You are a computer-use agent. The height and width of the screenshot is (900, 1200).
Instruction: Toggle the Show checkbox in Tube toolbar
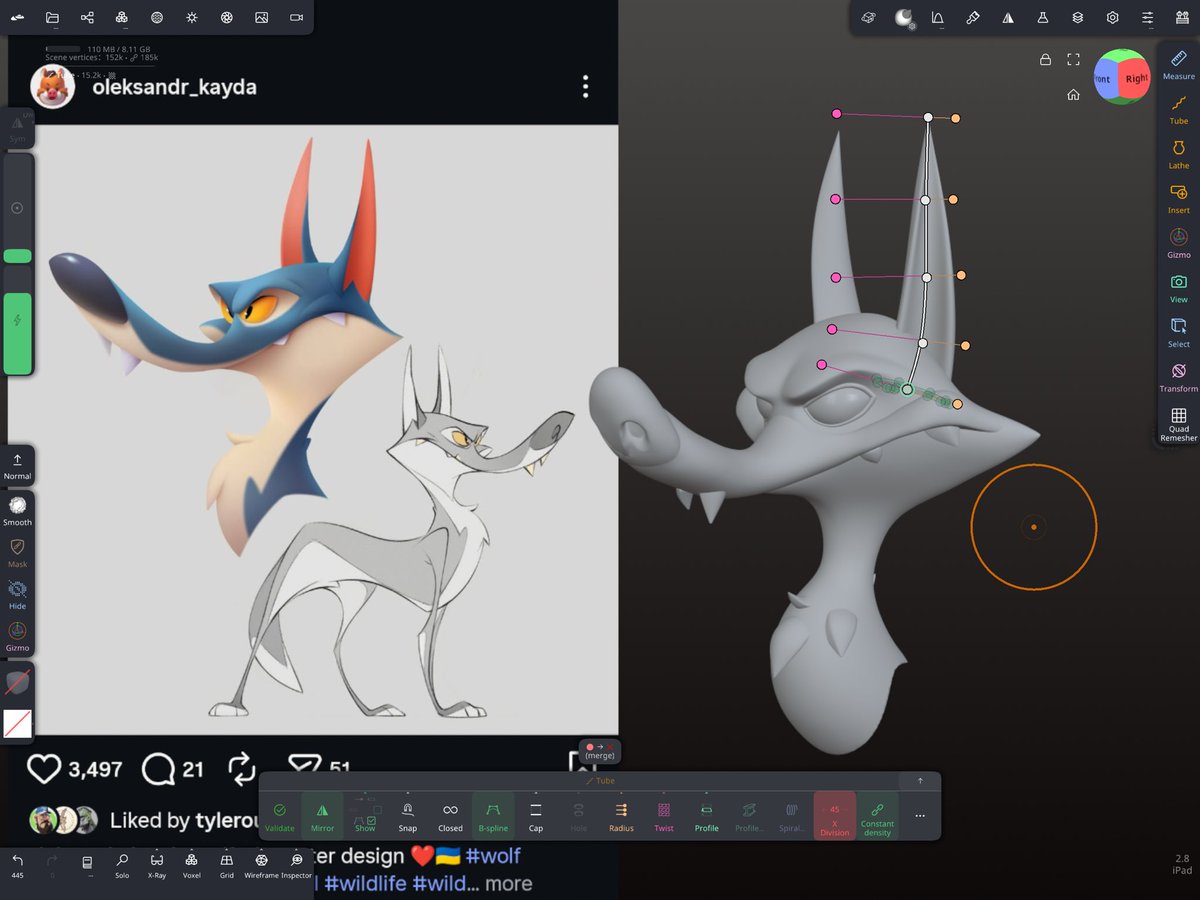tap(365, 815)
